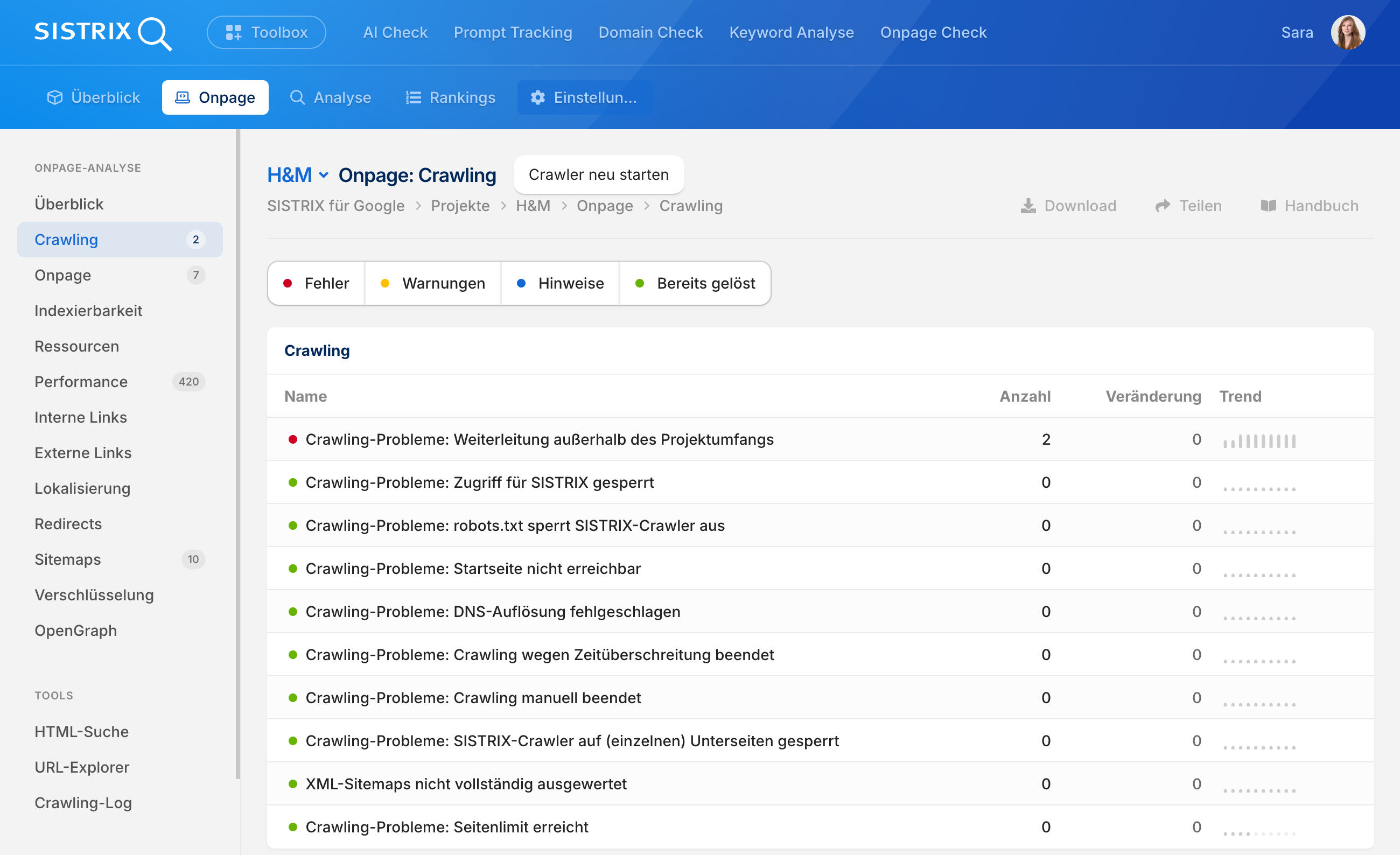
Task: Open Onpage sidebar entry with badge 7
Action: click(120, 275)
